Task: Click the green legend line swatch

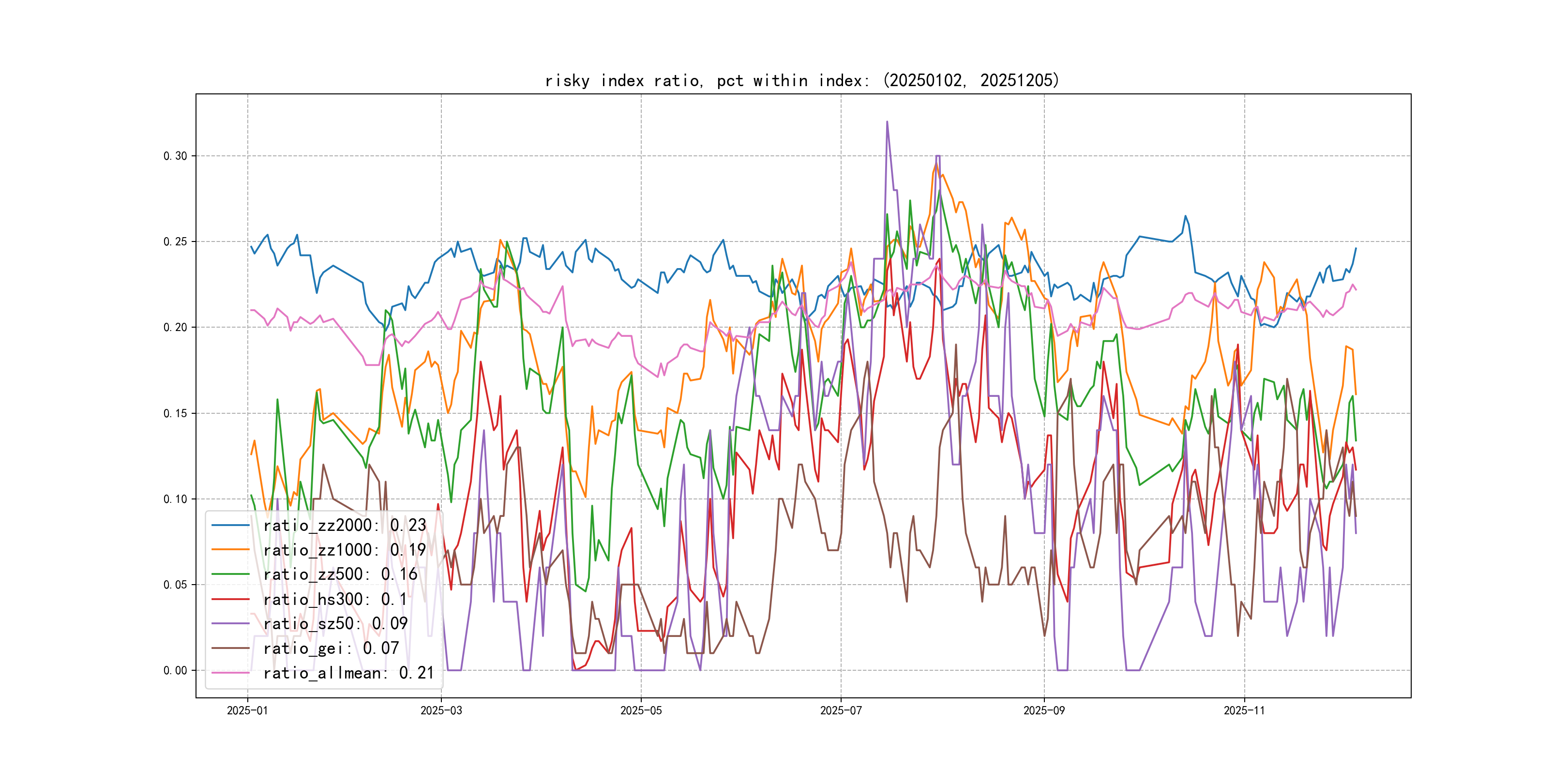Action: pos(231,574)
